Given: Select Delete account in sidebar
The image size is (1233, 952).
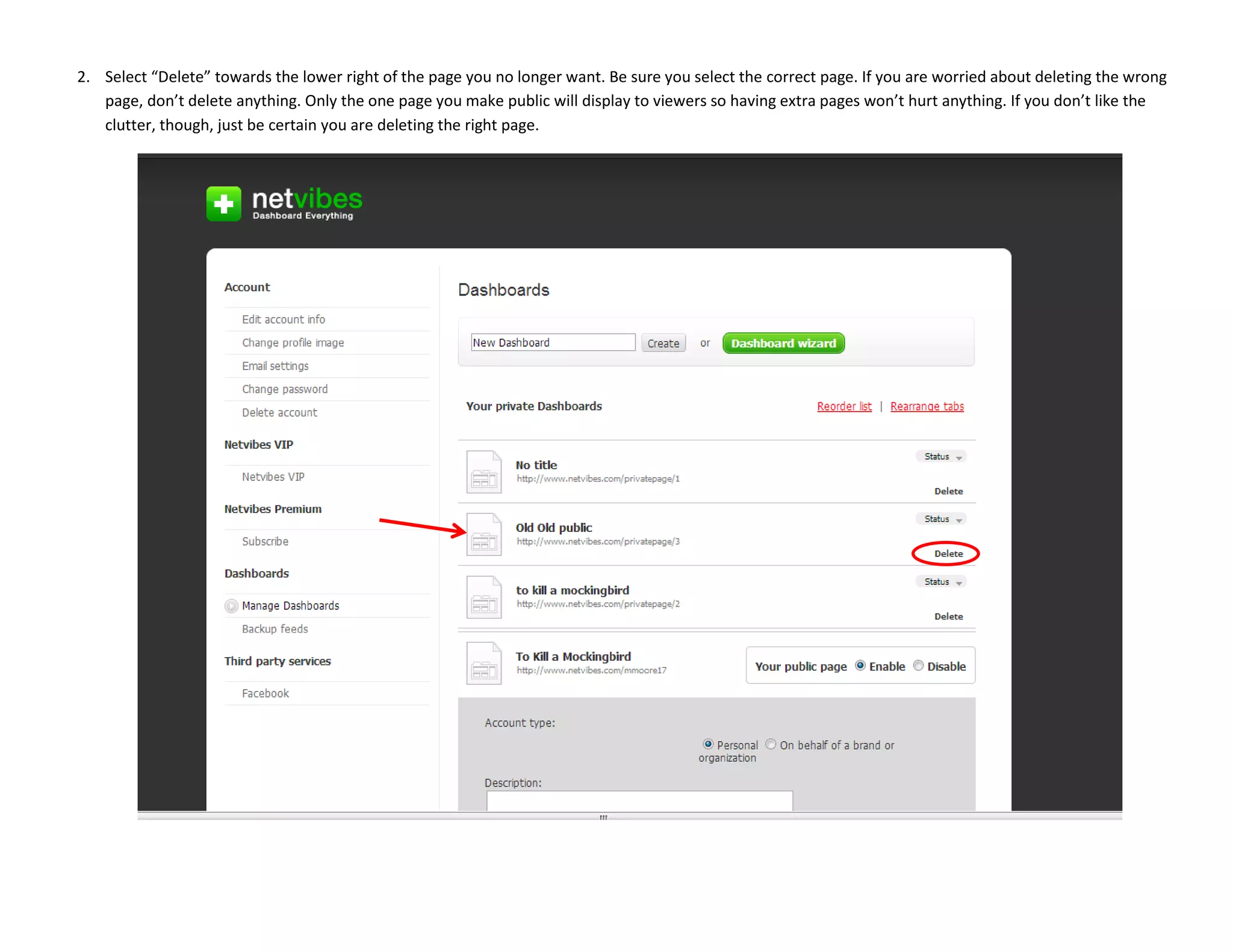Looking at the screenshot, I should (x=279, y=413).
